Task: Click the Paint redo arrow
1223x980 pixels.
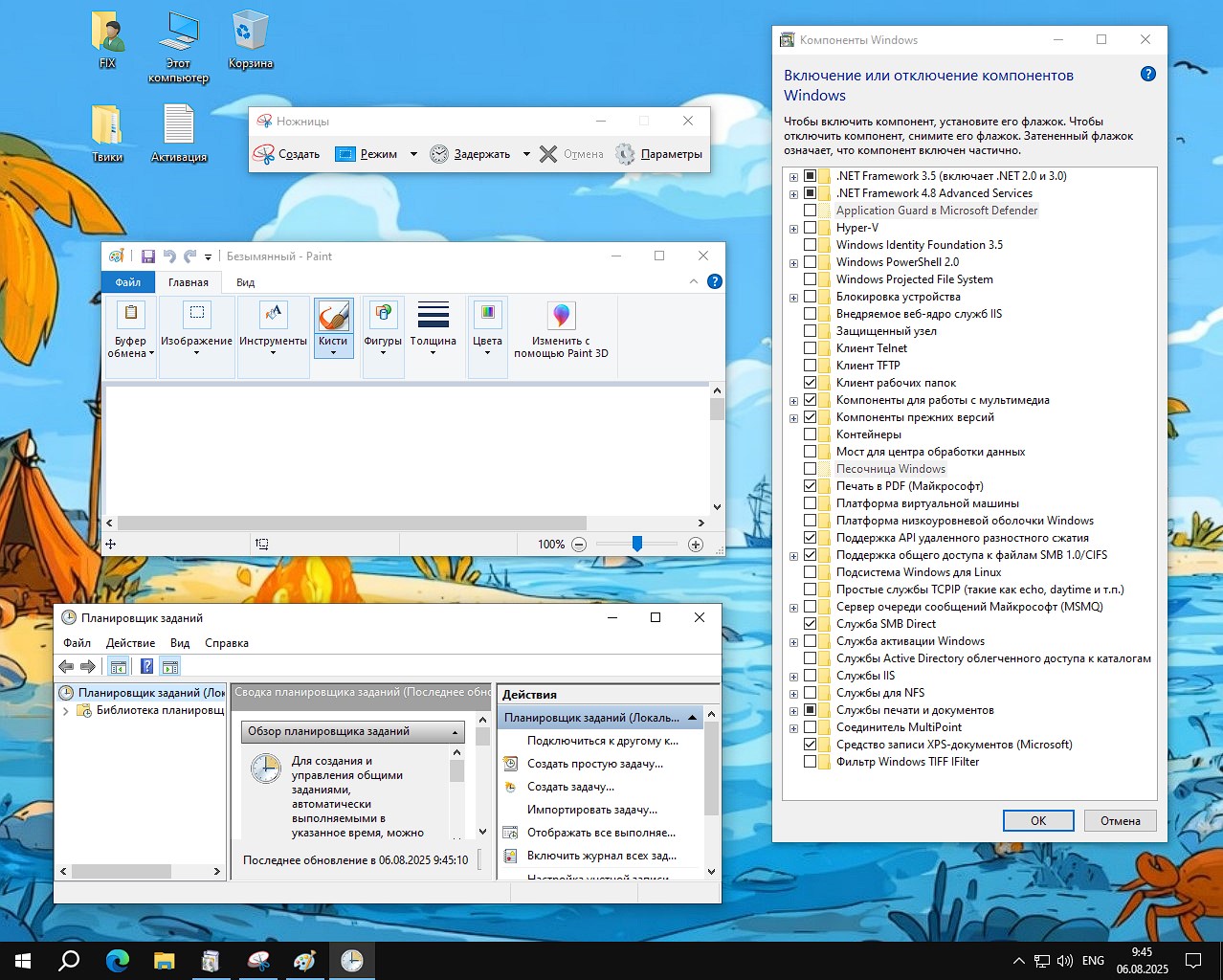Action: (x=190, y=256)
